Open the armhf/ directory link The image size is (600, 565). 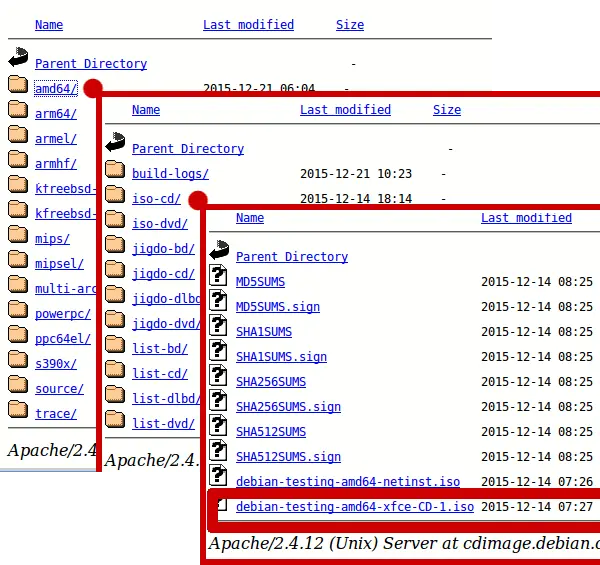(56, 164)
